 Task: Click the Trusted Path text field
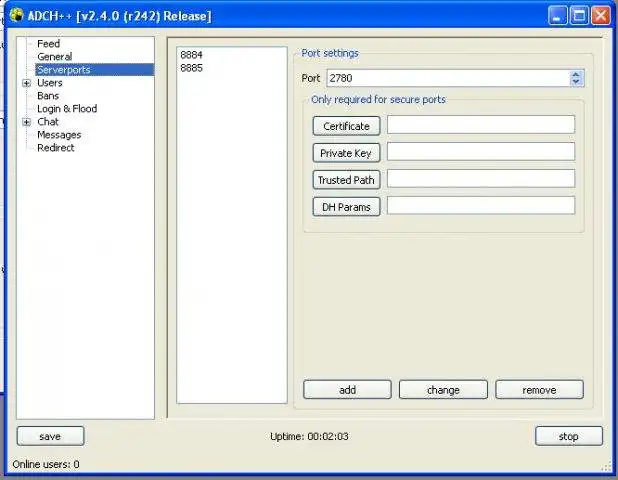click(x=481, y=179)
